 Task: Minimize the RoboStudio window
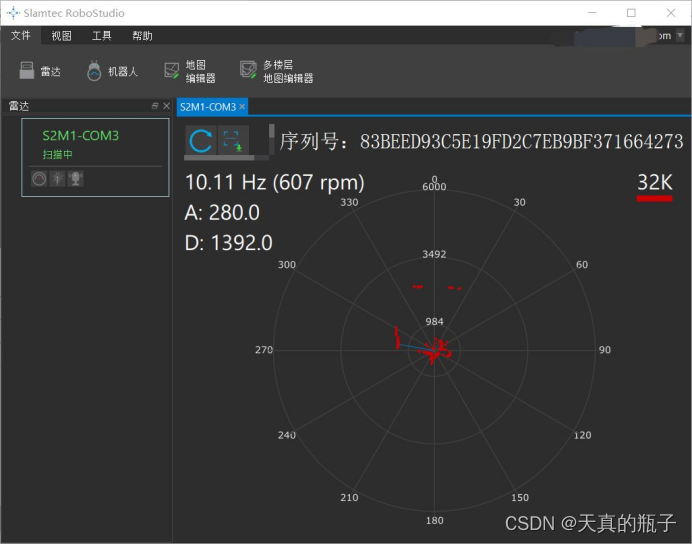(592, 13)
